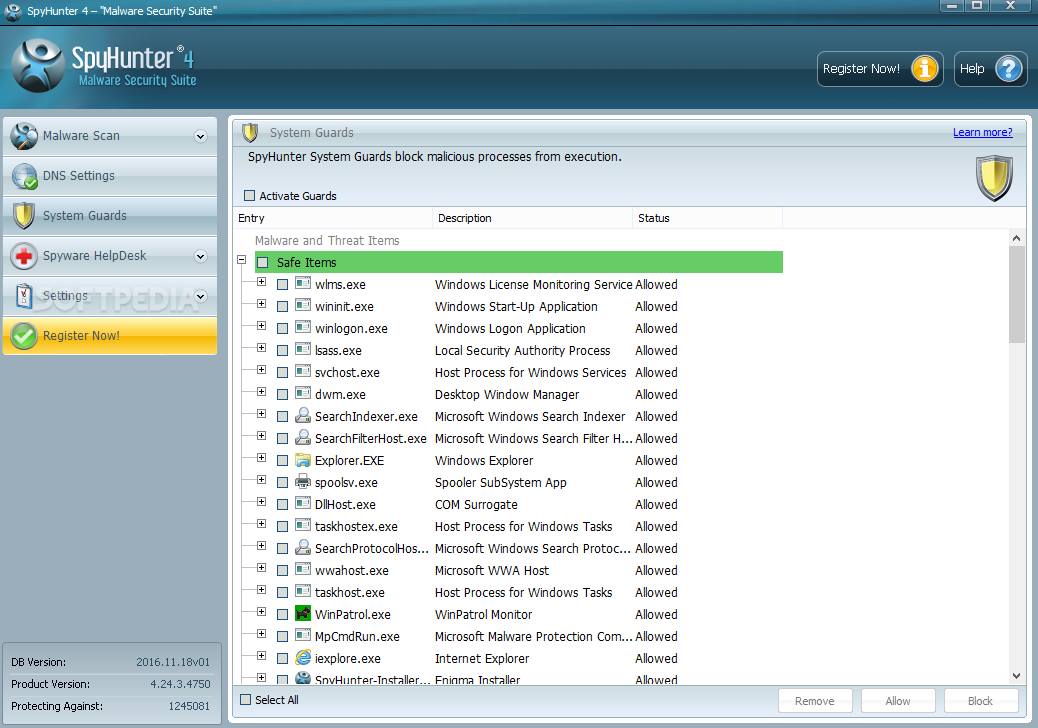
Task: Click the Remove button
Action: click(815, 701)
